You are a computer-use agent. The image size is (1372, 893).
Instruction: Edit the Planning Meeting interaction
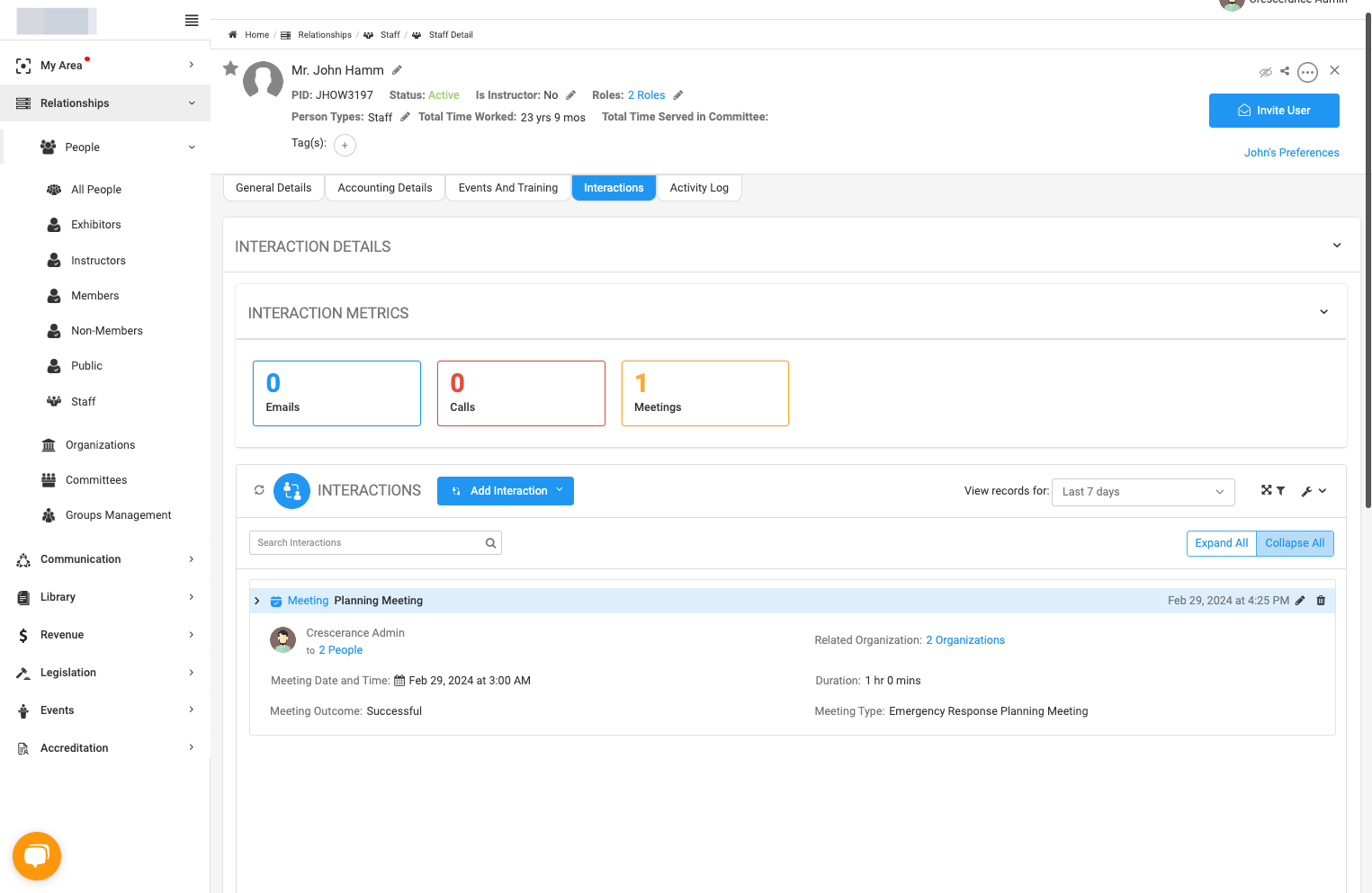coord(1300,601)
